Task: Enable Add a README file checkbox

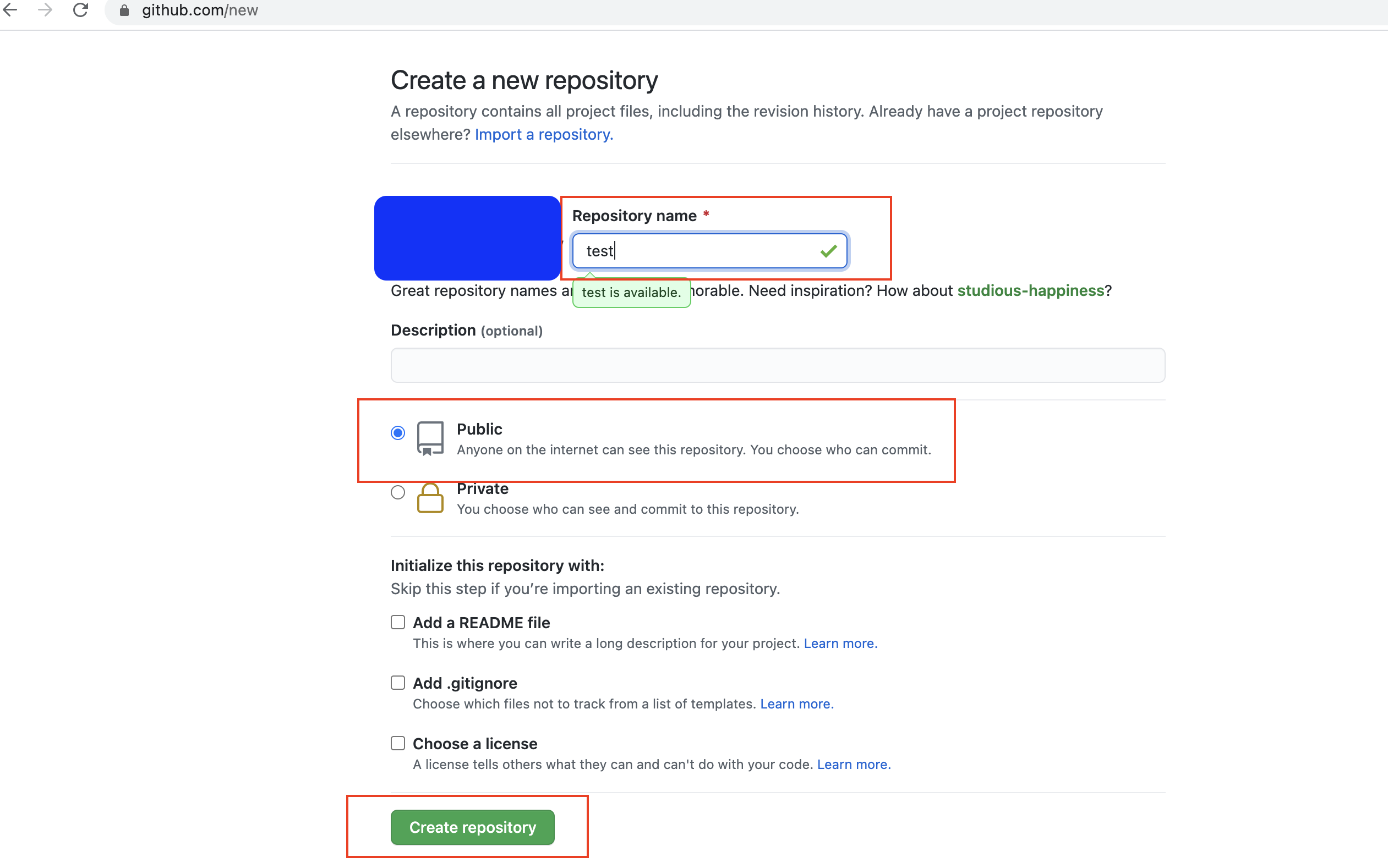Action: (398, 622)
